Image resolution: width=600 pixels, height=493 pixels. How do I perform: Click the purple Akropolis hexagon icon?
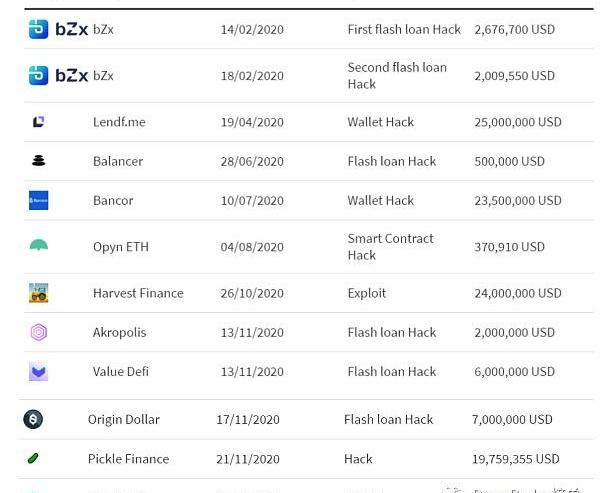pyautogui.click(x=39, y=332)
